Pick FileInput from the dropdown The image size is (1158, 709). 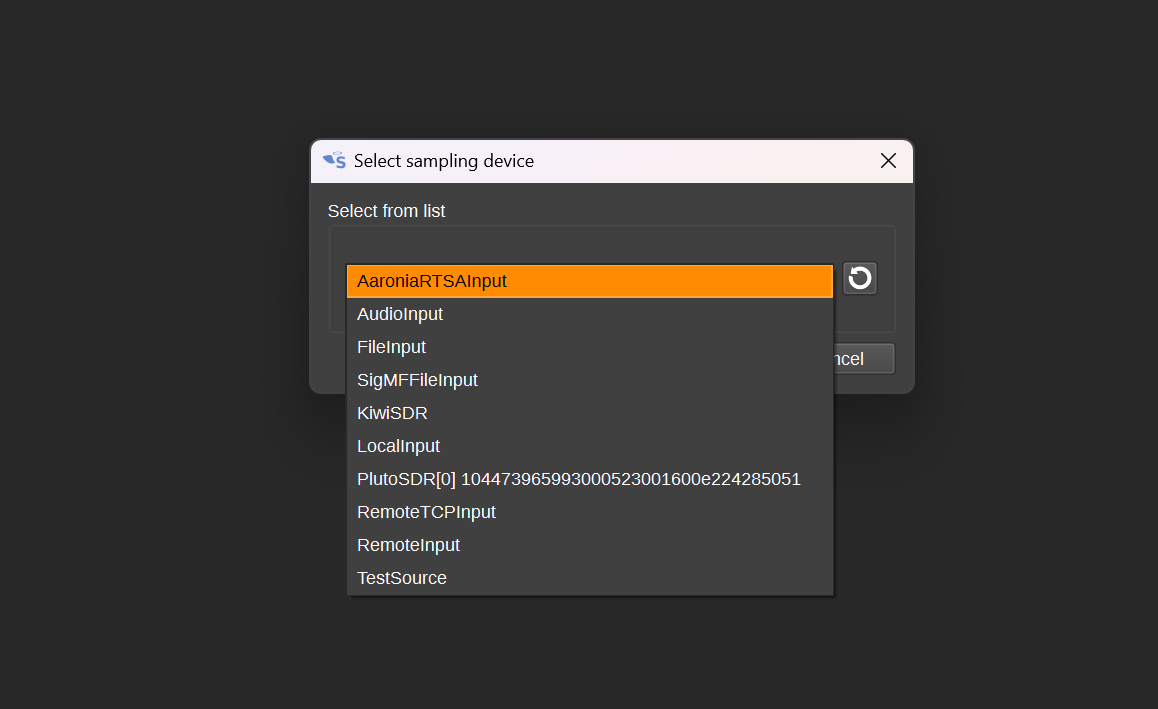coord(589,347)
